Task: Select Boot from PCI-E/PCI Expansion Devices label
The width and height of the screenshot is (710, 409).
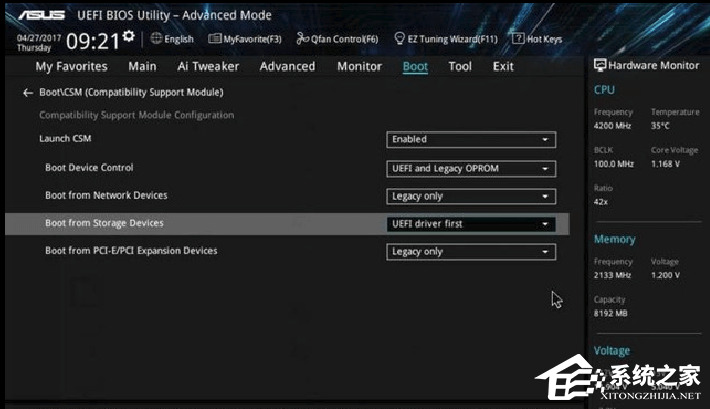Action: (131, 250)
